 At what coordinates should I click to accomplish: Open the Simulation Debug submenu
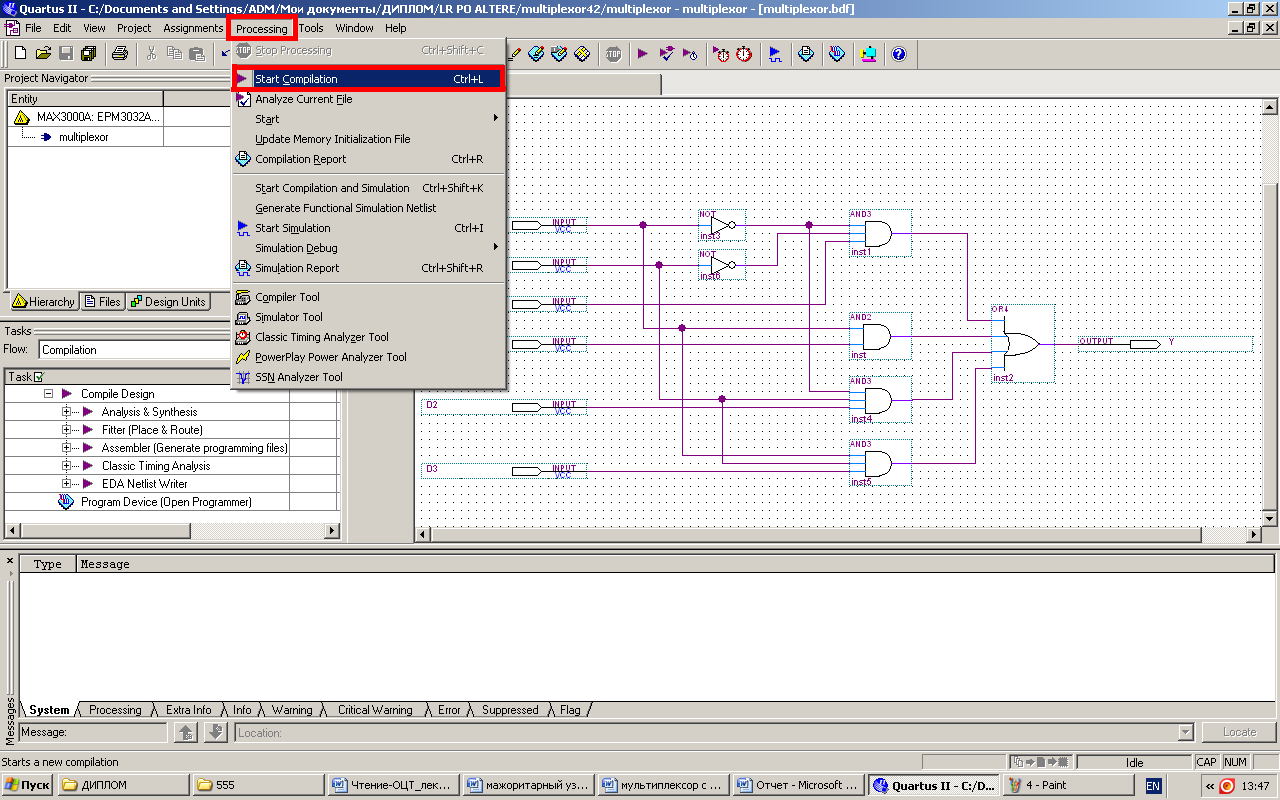tap(369, 248)
